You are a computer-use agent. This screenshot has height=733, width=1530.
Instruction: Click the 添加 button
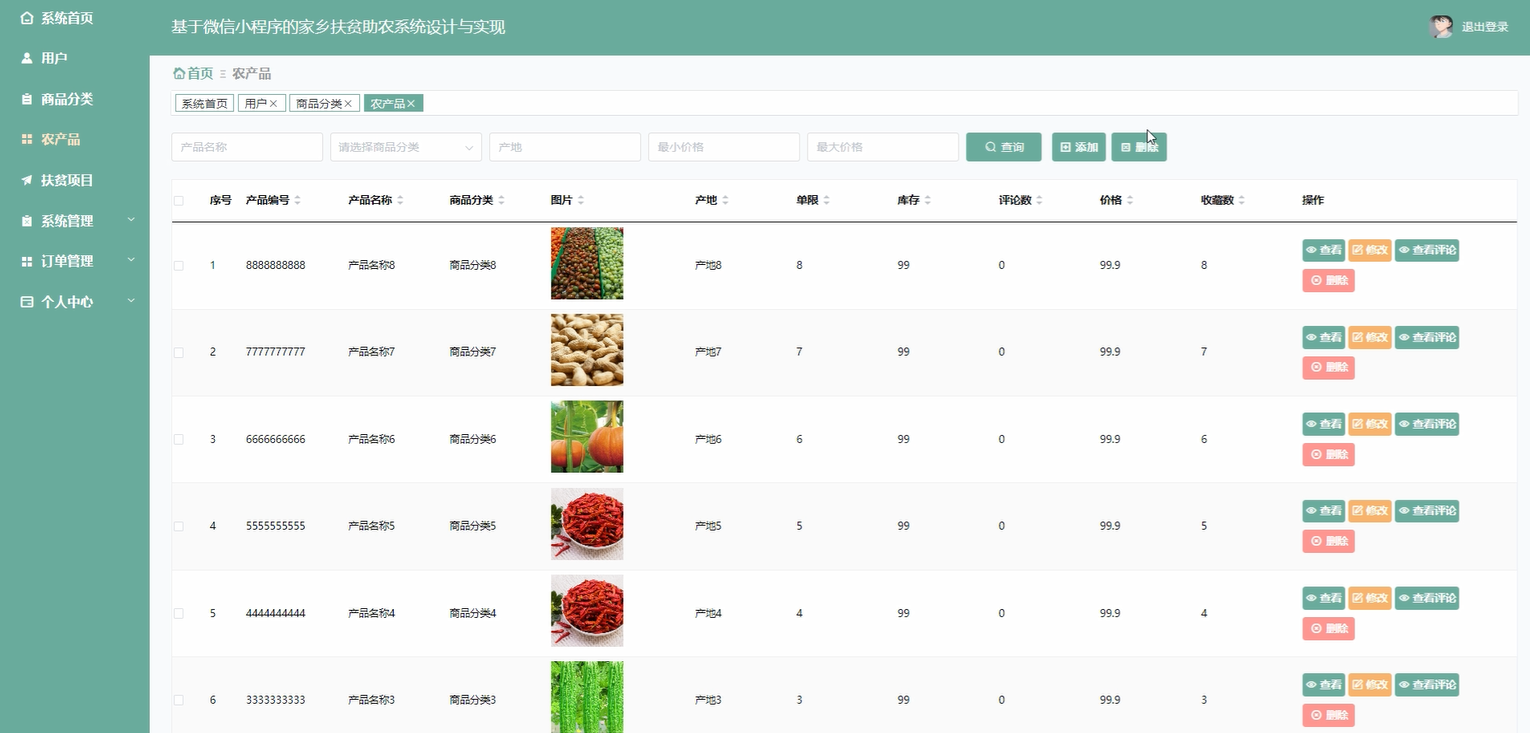point(1079,147)
